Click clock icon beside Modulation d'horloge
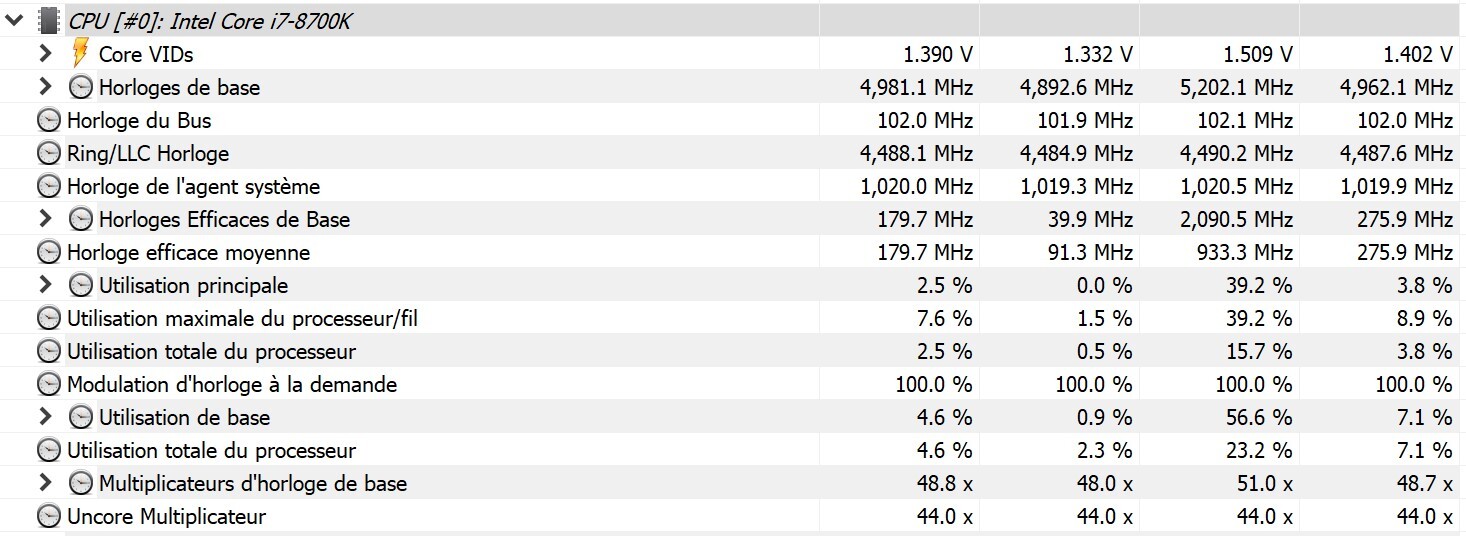 pyautogui.click(x=48, y=384)
